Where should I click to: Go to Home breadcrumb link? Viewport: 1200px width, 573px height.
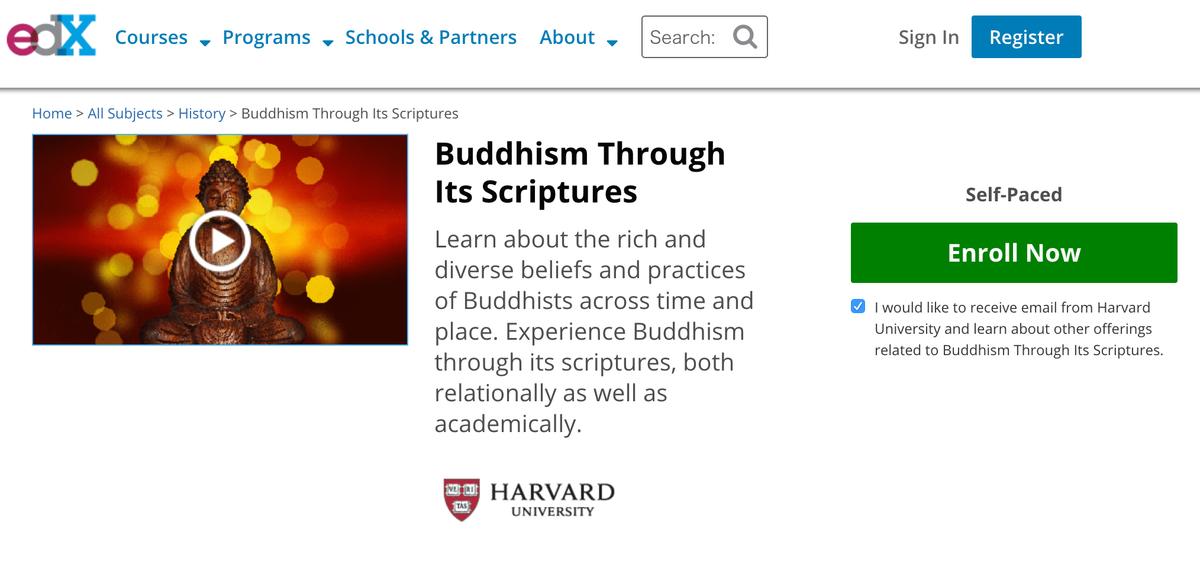52,113
